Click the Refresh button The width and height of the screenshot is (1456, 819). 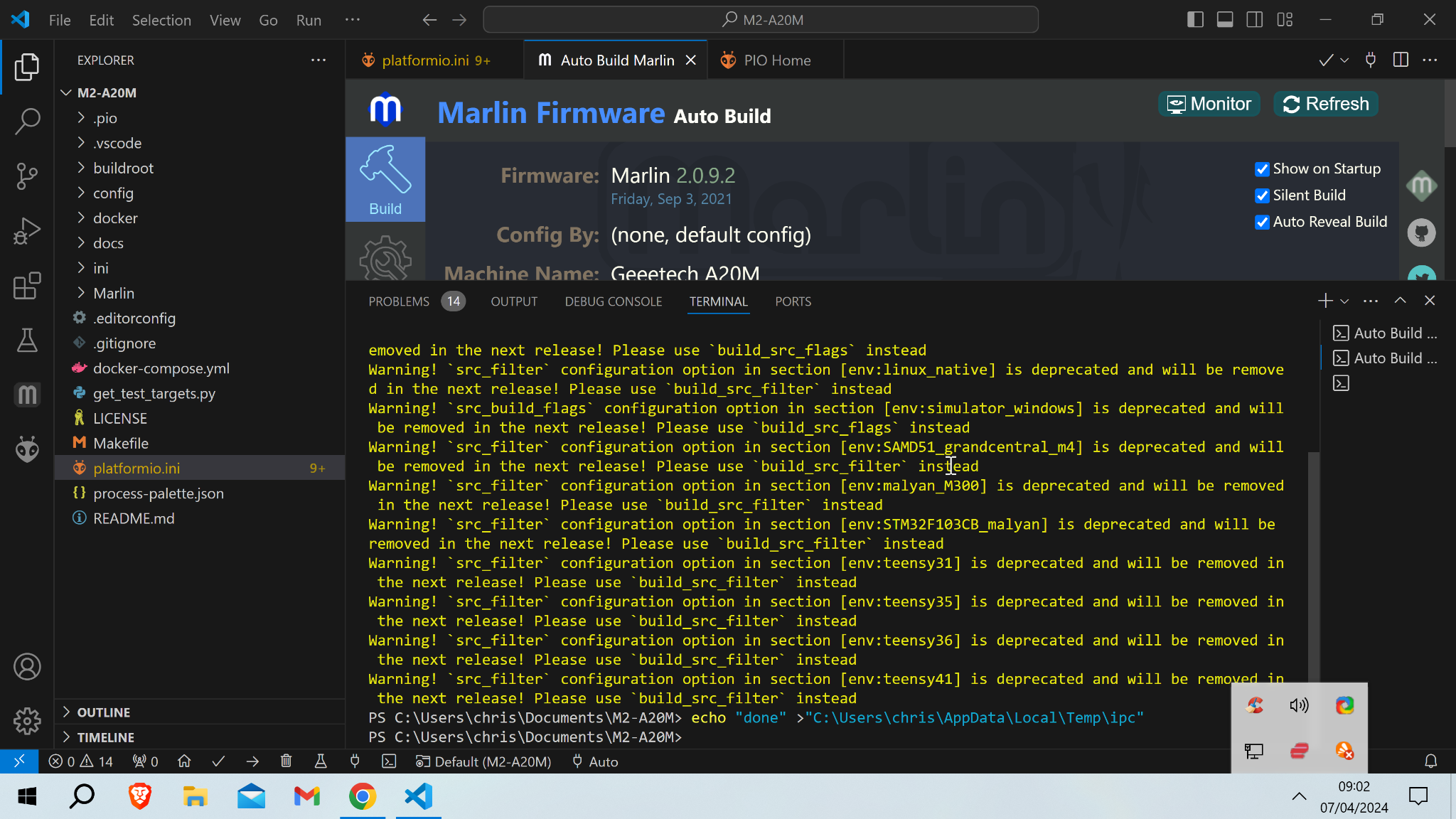tap(1325, 104)
